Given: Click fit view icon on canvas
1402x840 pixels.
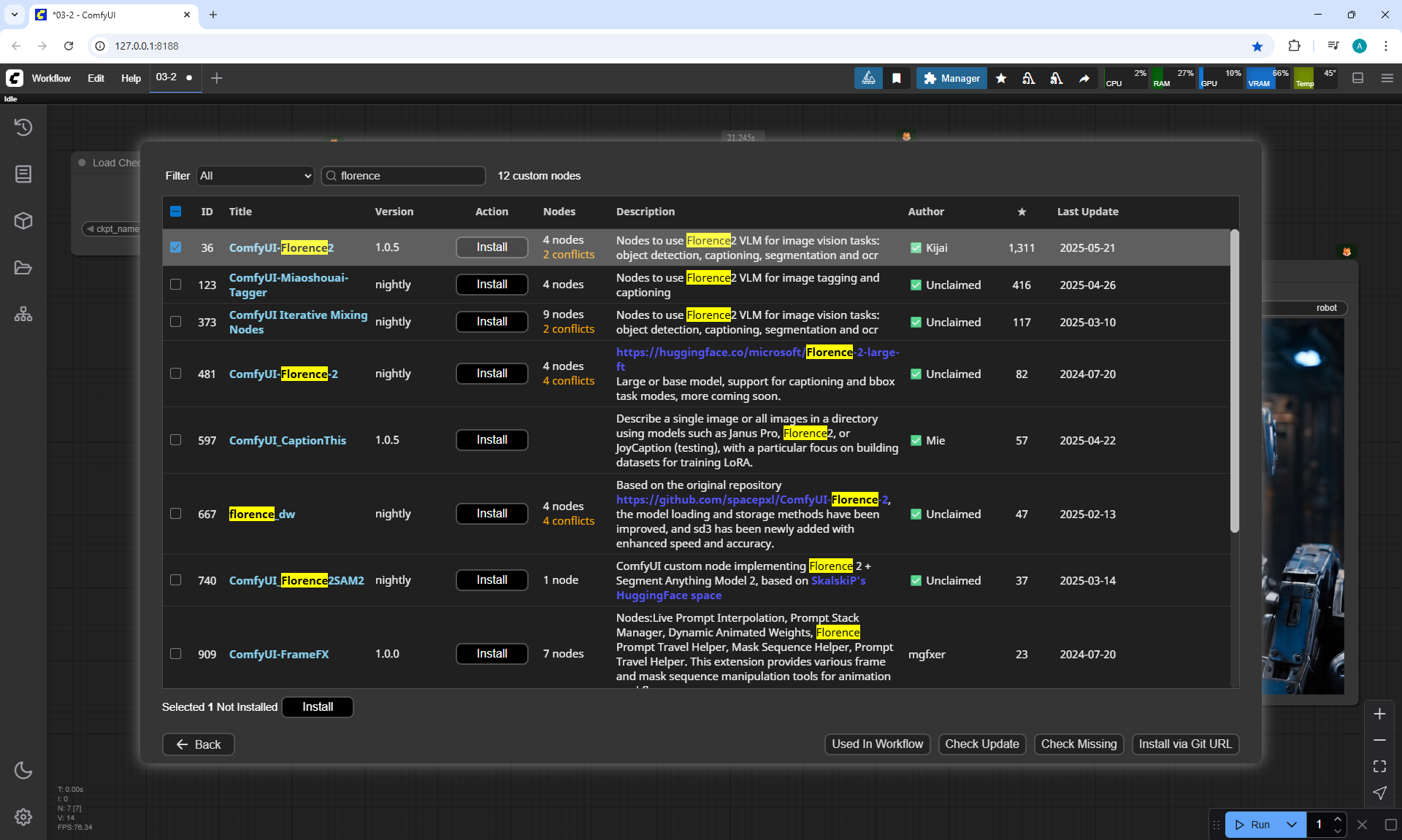Looking at the screenshot, I should point(1379,766).
